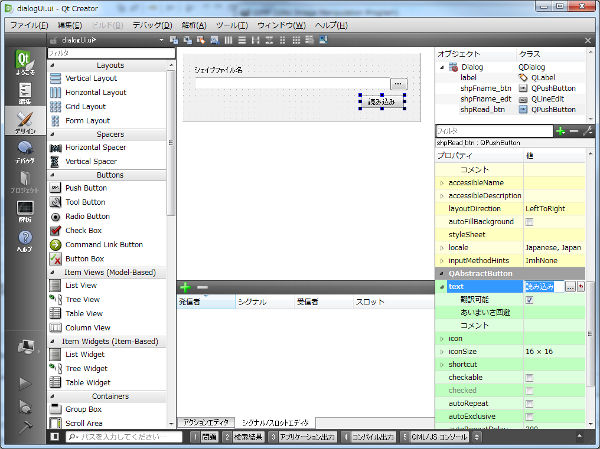Viewport: 600px width, 449px height.
Task: Open the File menu
Action: [29, 25]
